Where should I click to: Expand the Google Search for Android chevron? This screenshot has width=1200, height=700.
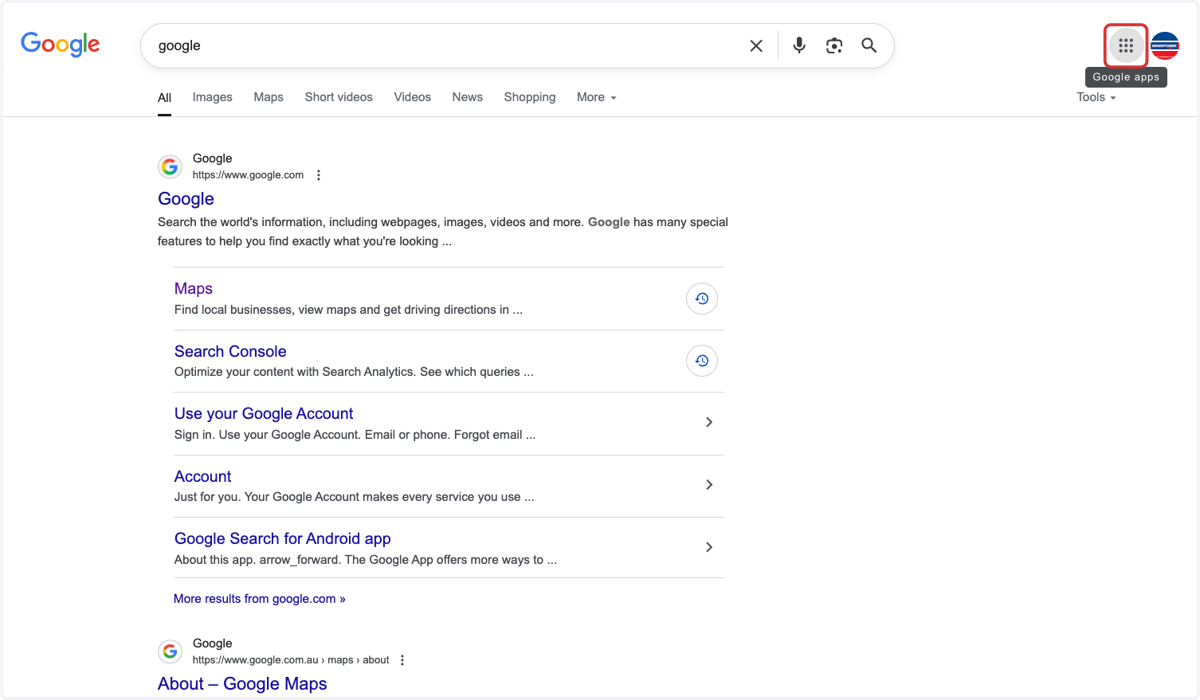pyautogui.click(x=709, y=547)
